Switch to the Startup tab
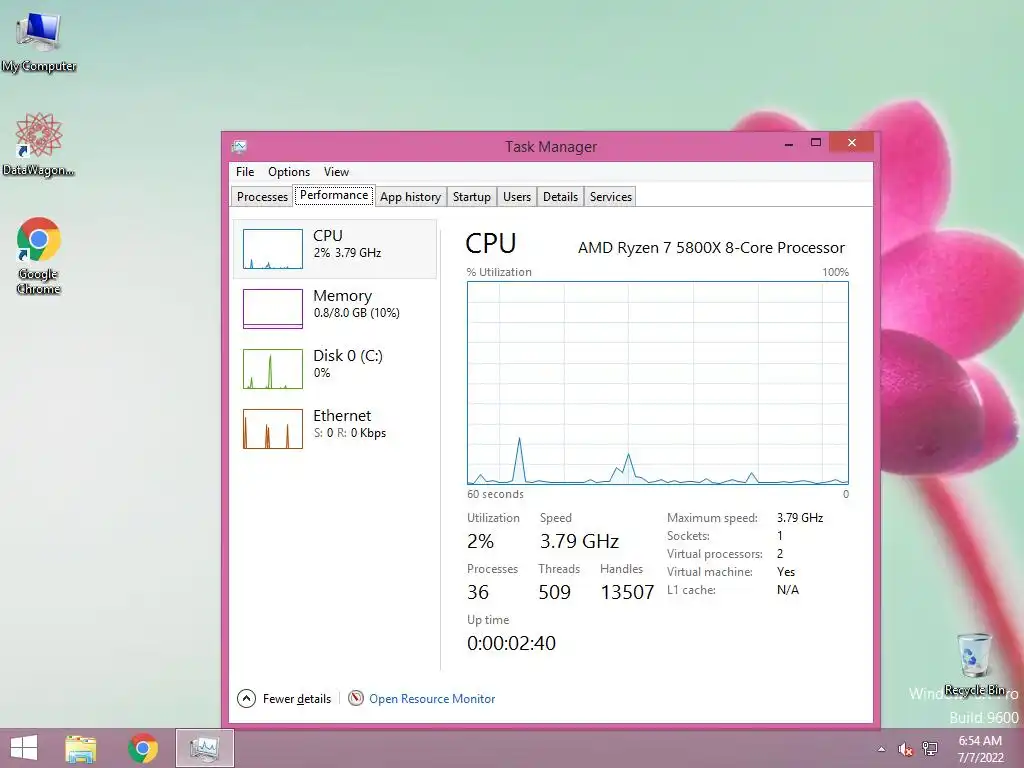Image resolution: width=1024 pixels, height=768 pixels. click(472, 197)
